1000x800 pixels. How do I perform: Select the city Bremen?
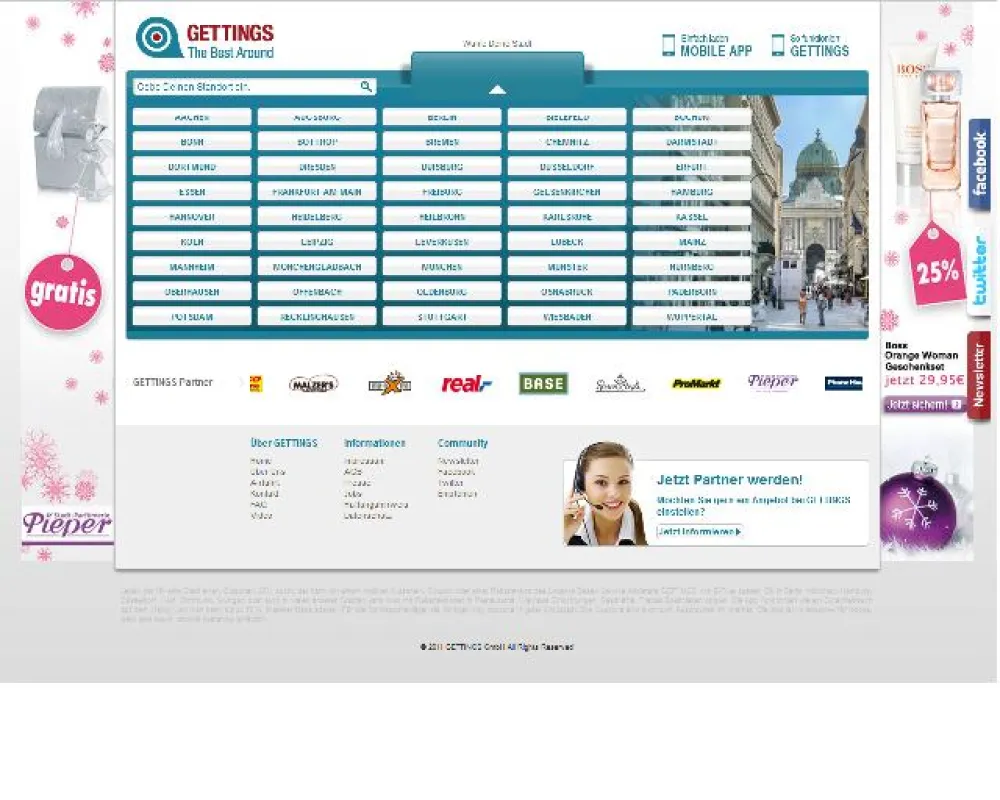(442, 142)
